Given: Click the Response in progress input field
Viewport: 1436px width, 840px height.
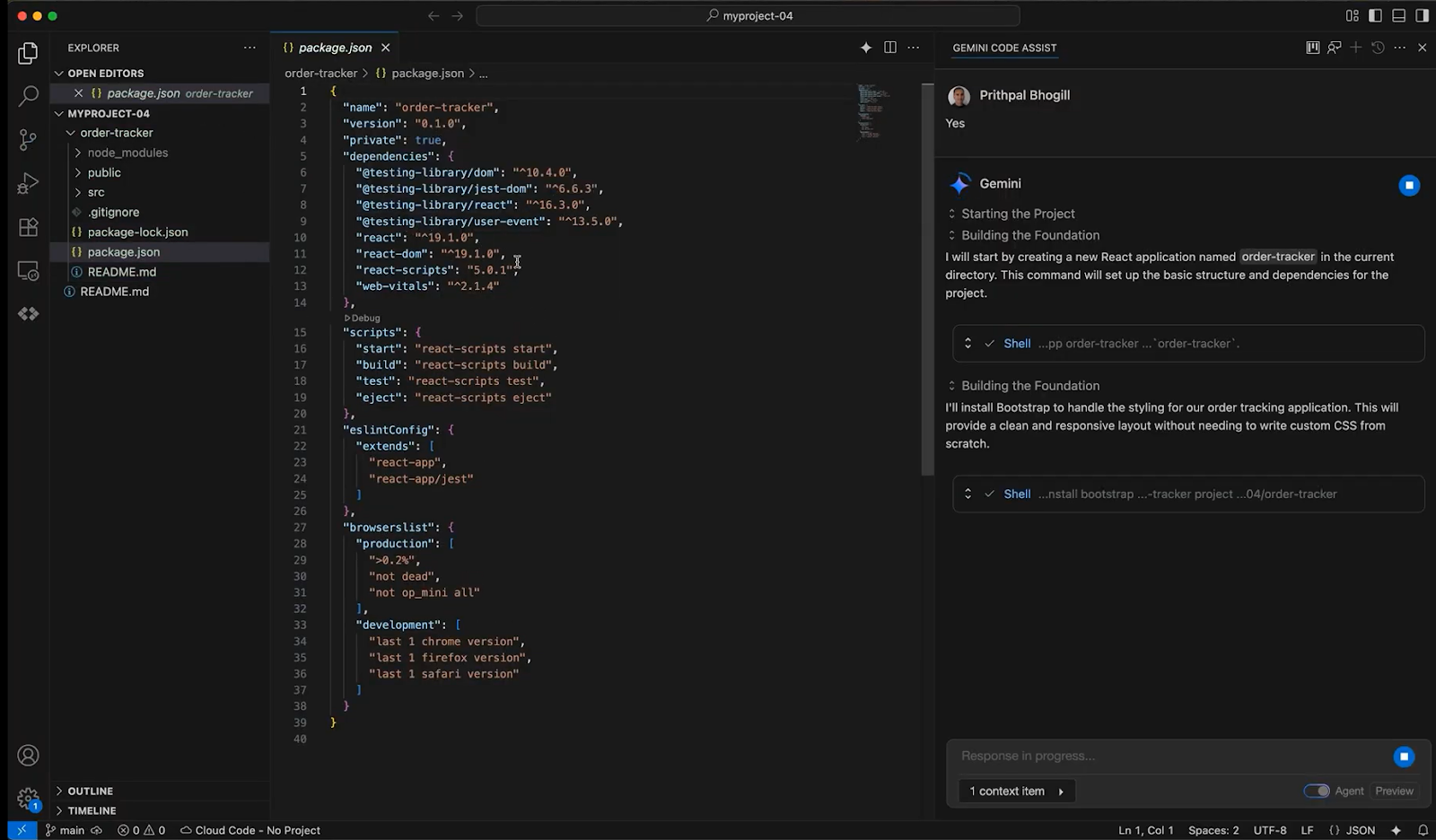Looking at the screenshot, I should (1167, 757).
